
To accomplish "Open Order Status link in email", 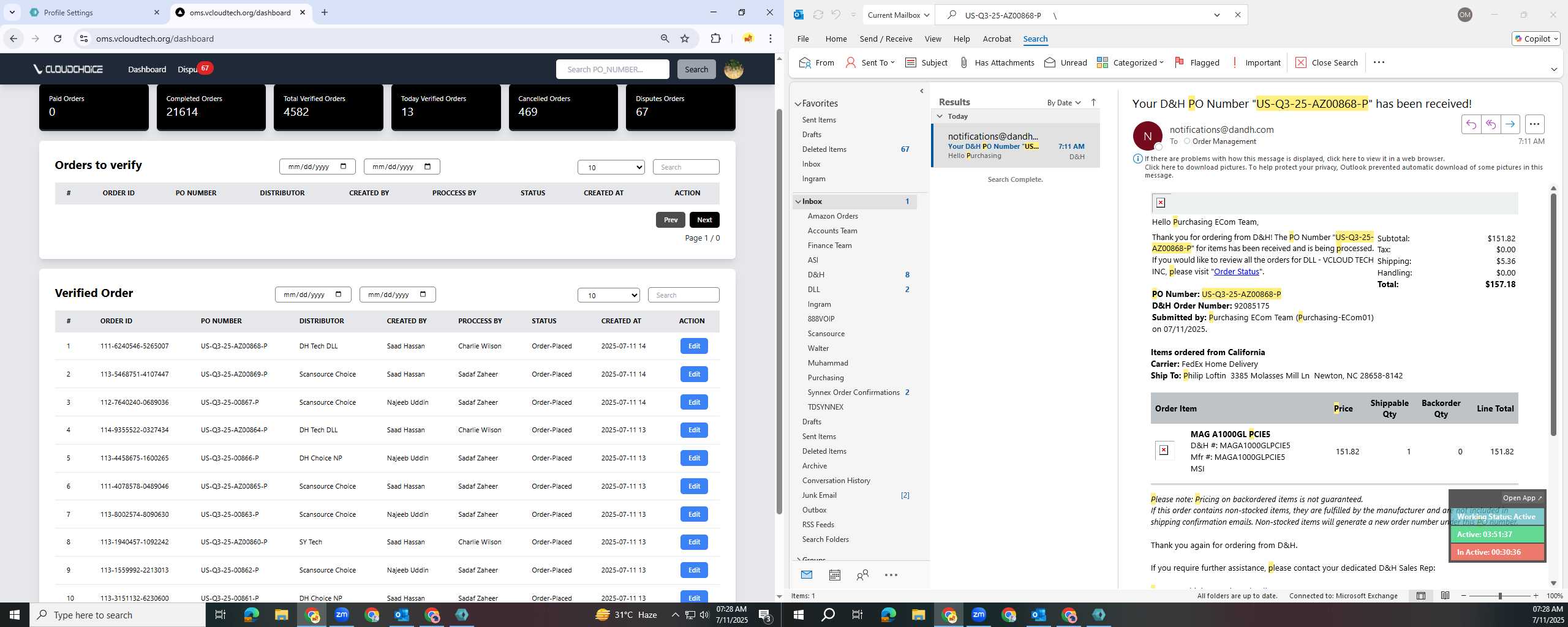I will (x=1236, y=271).
